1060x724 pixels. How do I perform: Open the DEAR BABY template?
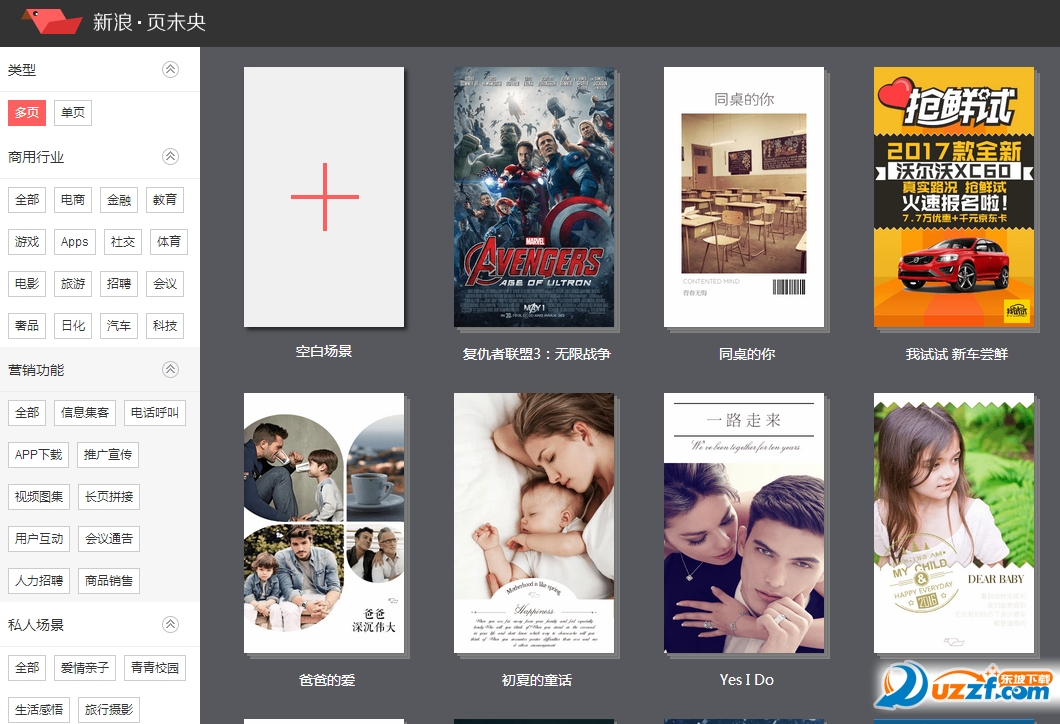pos(954,523)
